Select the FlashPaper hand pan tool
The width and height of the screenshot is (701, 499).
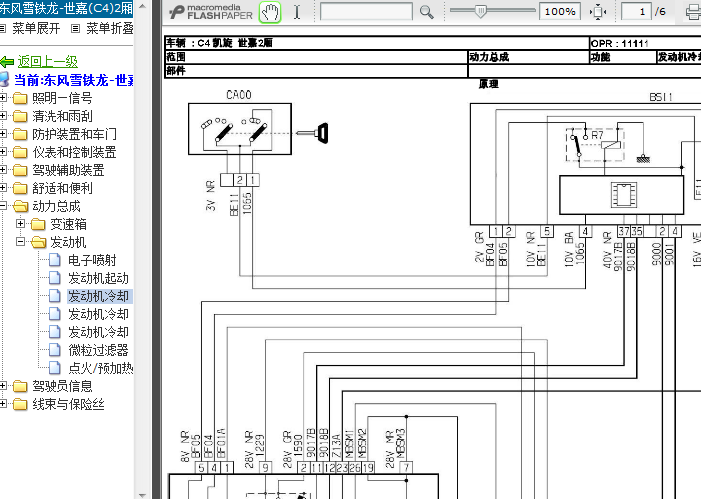270,12
